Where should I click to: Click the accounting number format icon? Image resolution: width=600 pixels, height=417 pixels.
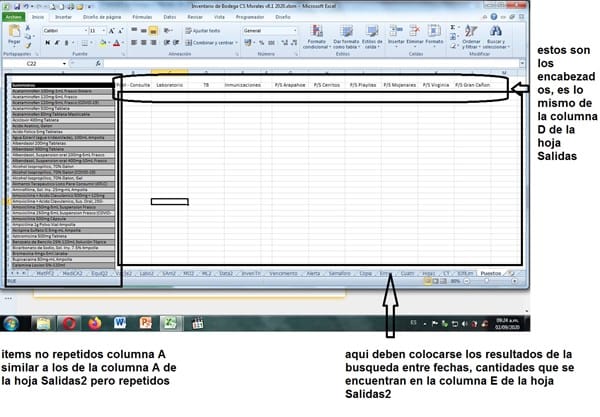point(248,43)
